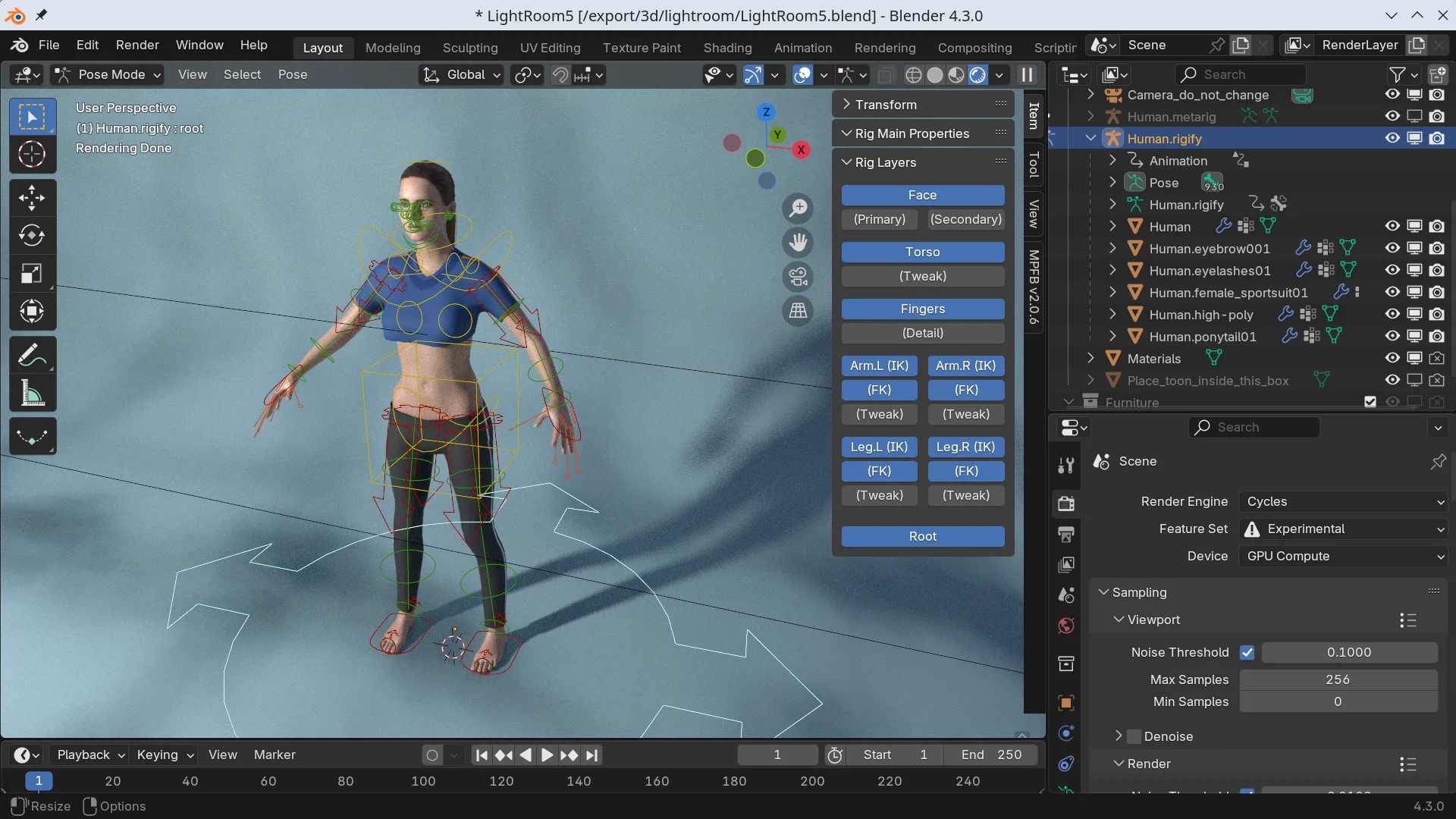Switch to orthographic grid view icon
Viewport: 1456px width, 819px height.
(799, 311)
